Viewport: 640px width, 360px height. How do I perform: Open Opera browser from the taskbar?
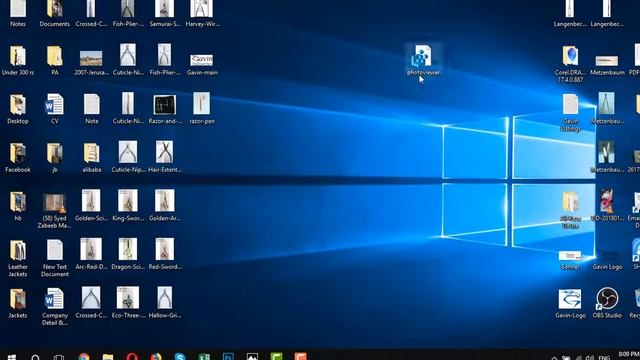pos(132,357)
